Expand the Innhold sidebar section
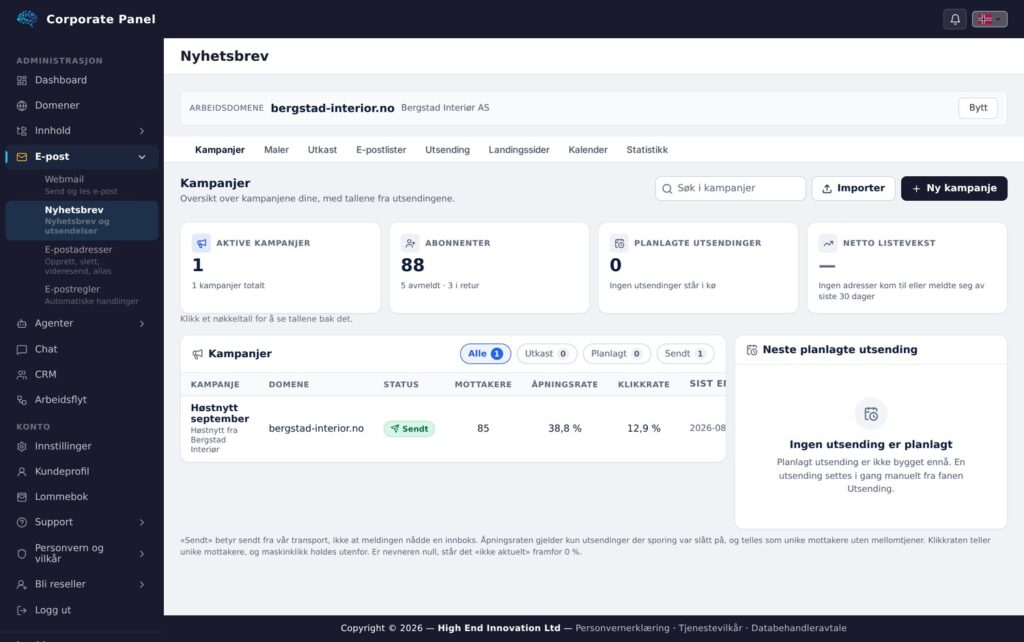The height and width of the screenshot is (642, 1024). click(x=142, y=131)
